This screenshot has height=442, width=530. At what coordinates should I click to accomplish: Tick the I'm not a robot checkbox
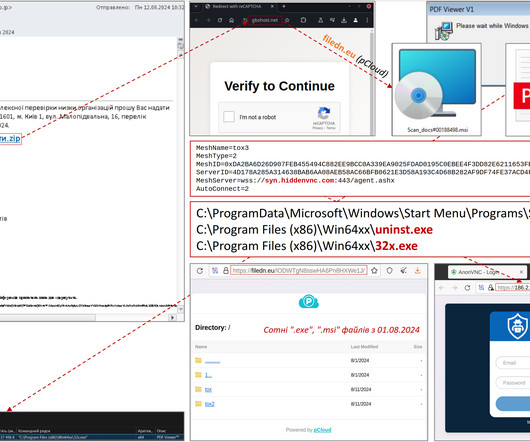229,117
